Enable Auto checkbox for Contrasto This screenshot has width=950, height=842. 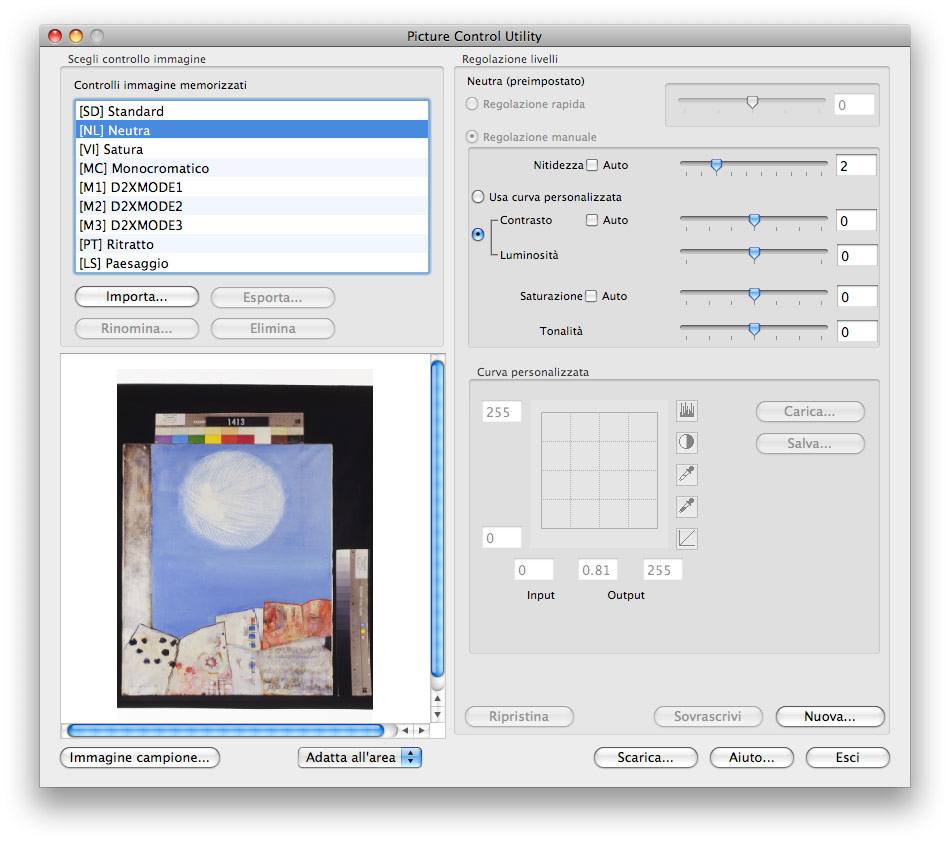coord(592,220)
